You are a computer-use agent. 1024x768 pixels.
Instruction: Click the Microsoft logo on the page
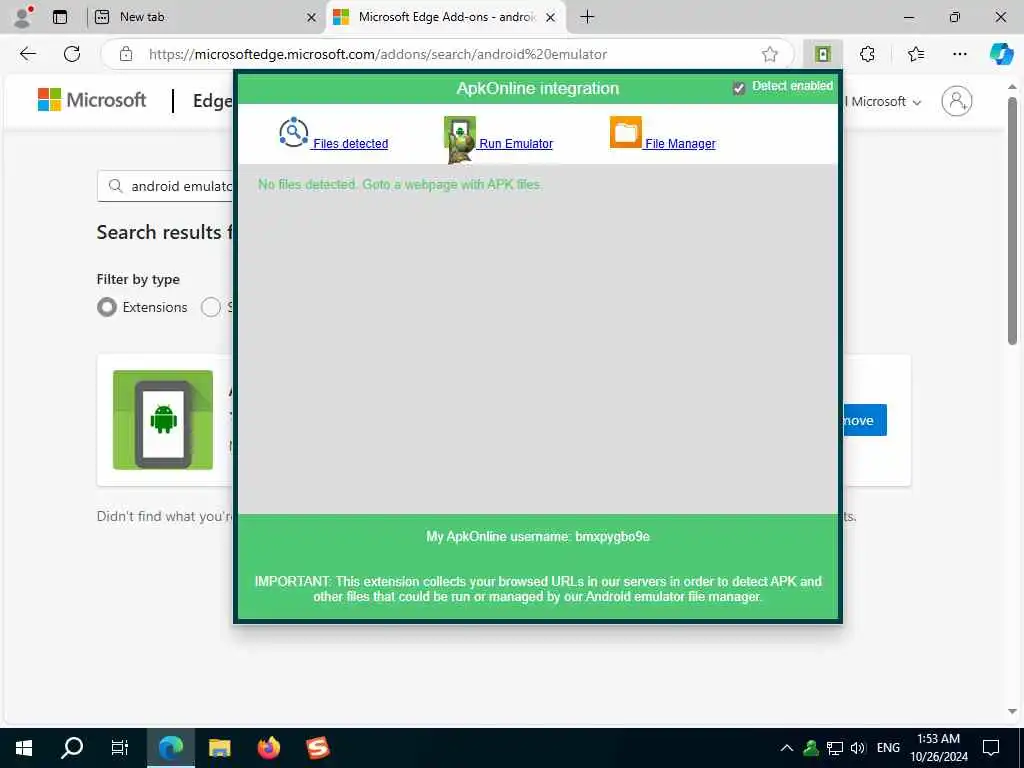(x=92, y=100)
